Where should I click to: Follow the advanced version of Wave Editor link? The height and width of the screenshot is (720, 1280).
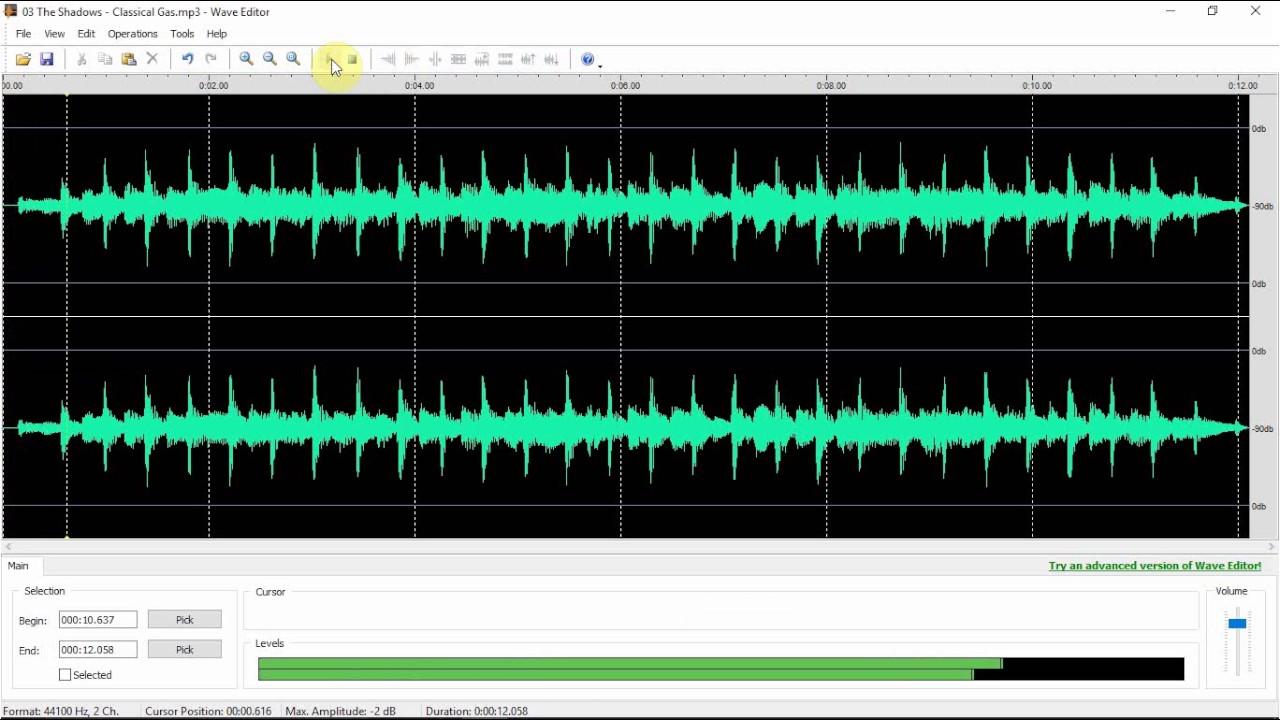1154,566
